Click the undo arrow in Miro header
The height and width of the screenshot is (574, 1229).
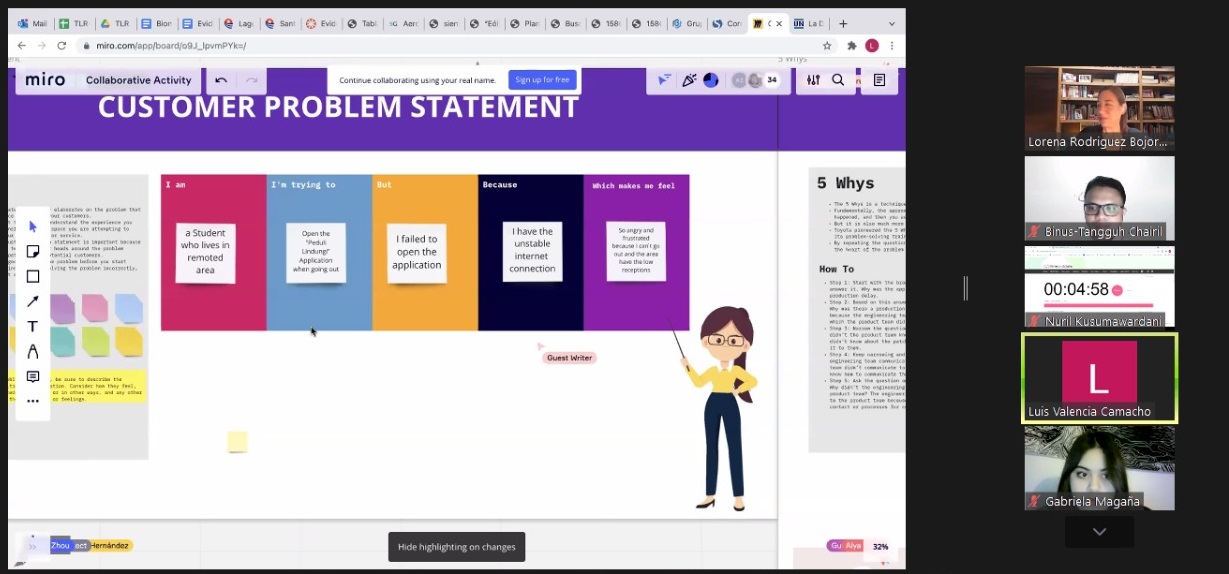(221, 80)
